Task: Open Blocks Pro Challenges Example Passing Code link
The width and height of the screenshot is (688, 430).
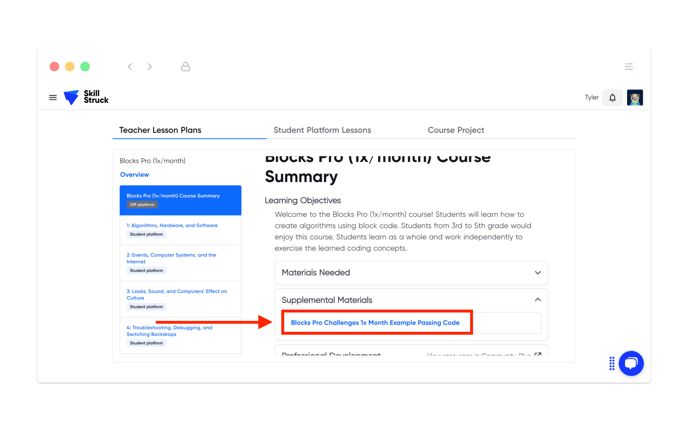Action: 375,322
